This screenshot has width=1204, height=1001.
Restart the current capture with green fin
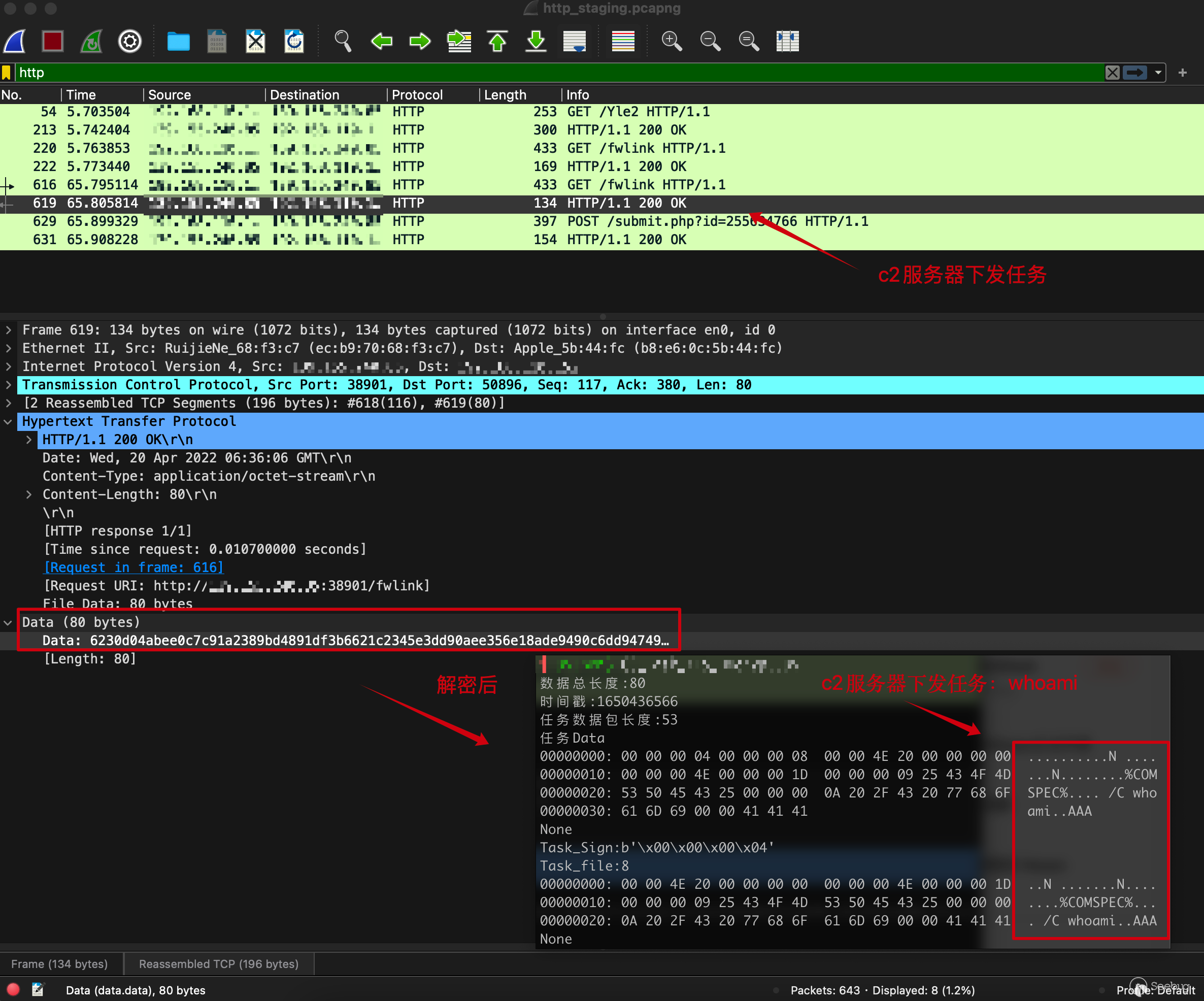(92, 41)
